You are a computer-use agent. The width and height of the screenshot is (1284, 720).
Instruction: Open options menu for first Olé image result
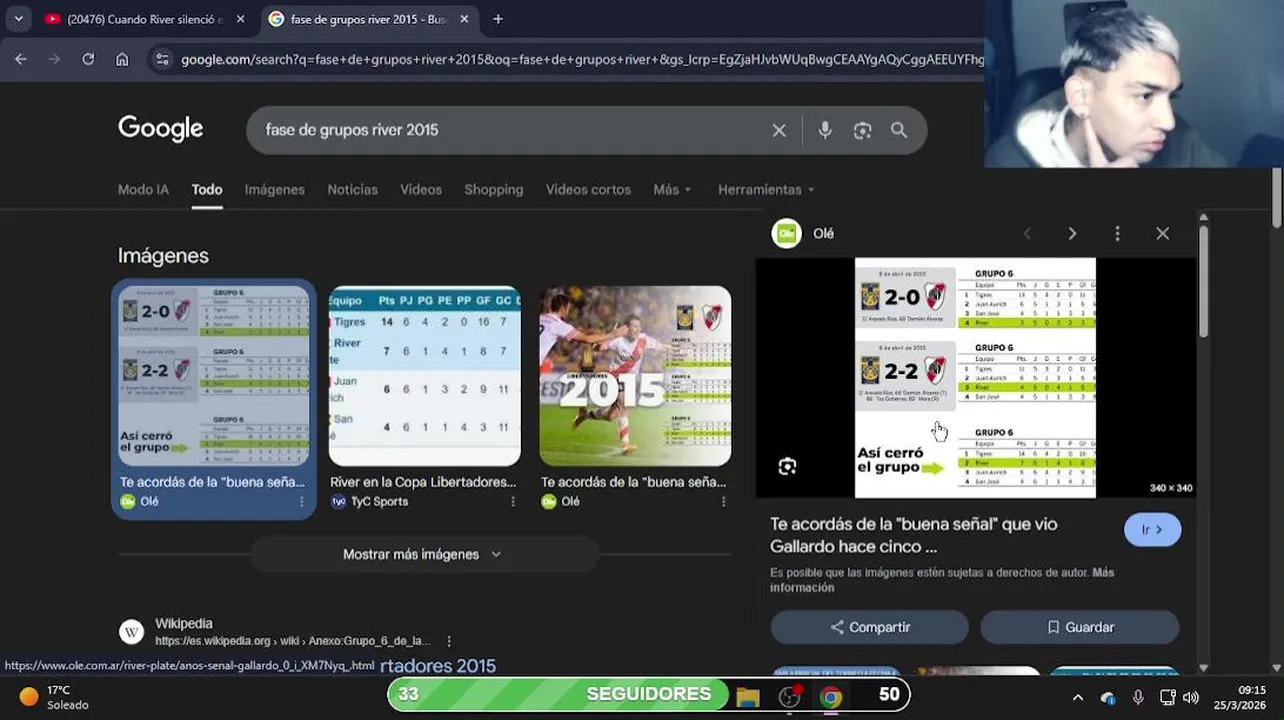point(302,501)
